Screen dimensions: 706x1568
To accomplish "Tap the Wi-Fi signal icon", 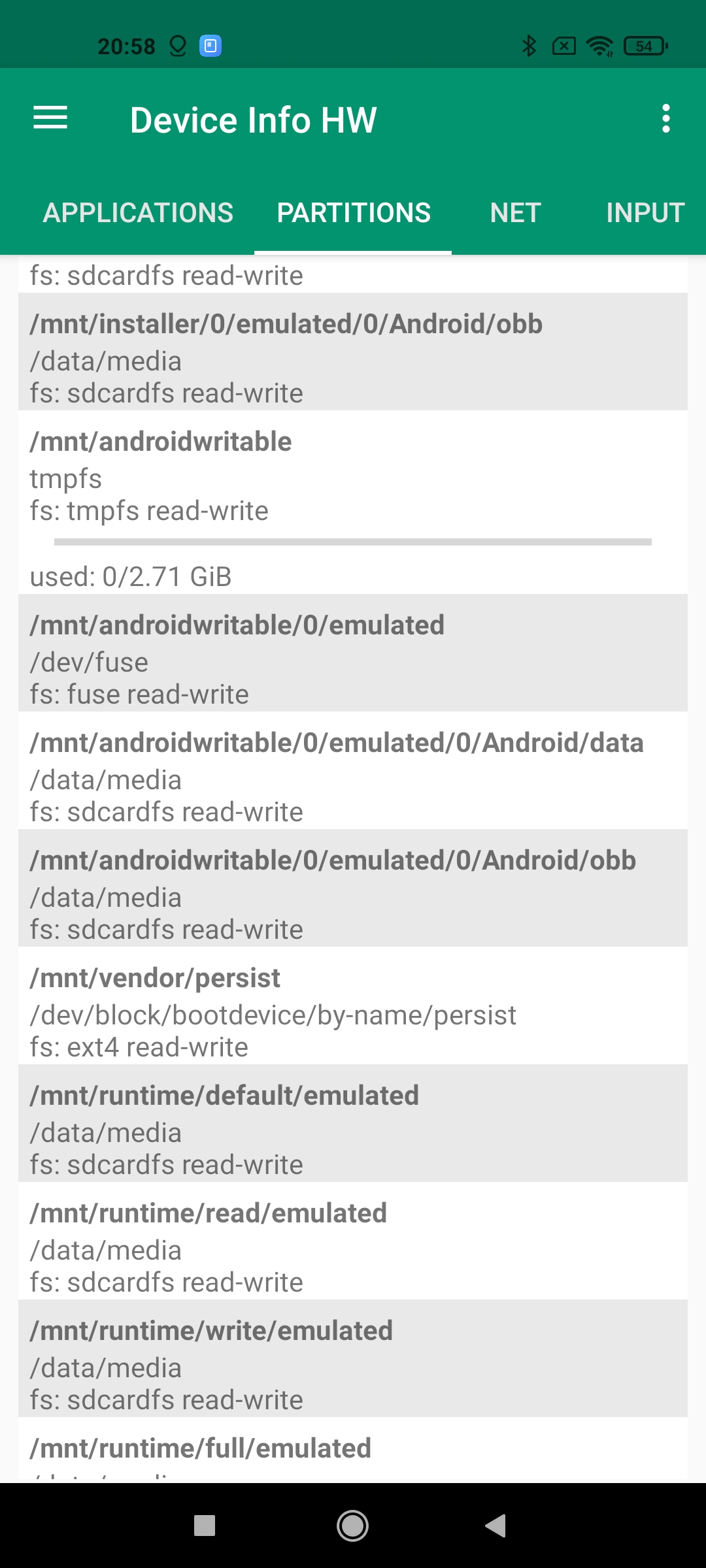I will (x=599, y=46).
